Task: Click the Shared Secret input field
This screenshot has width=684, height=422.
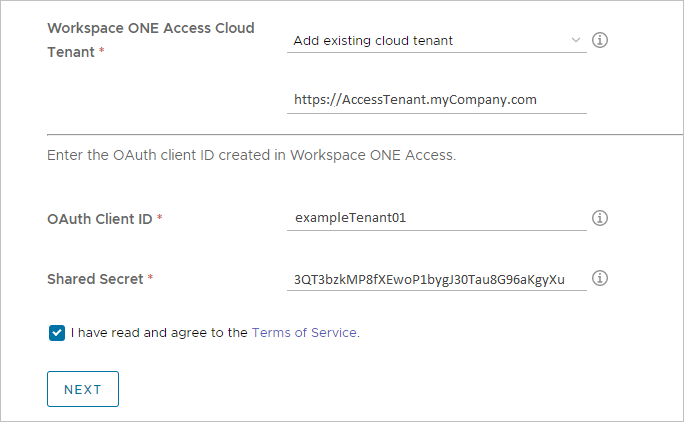Action: click(437, 279)
